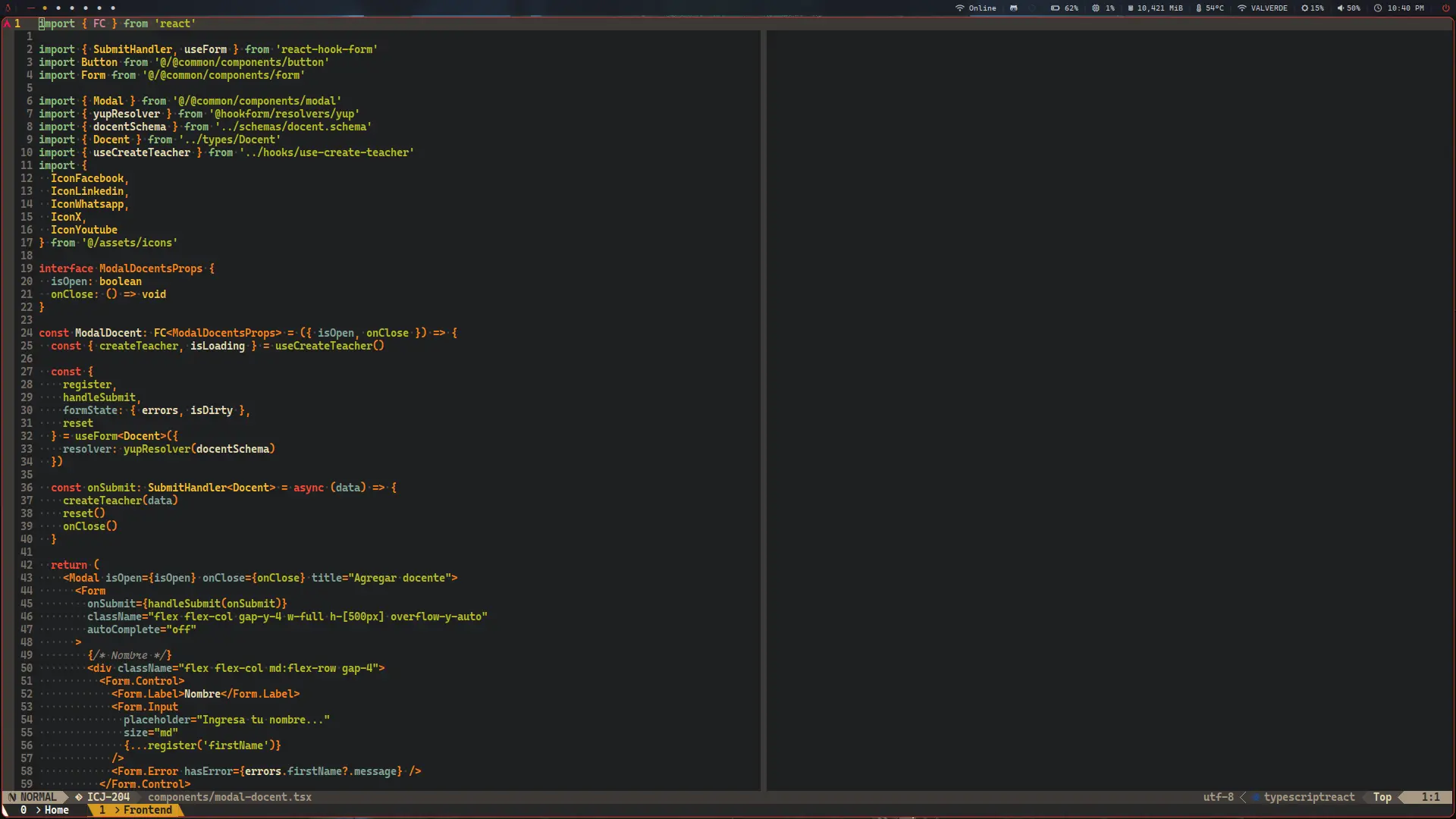
Task: Click the volume 50% icon
Action: coord(1341,8)
